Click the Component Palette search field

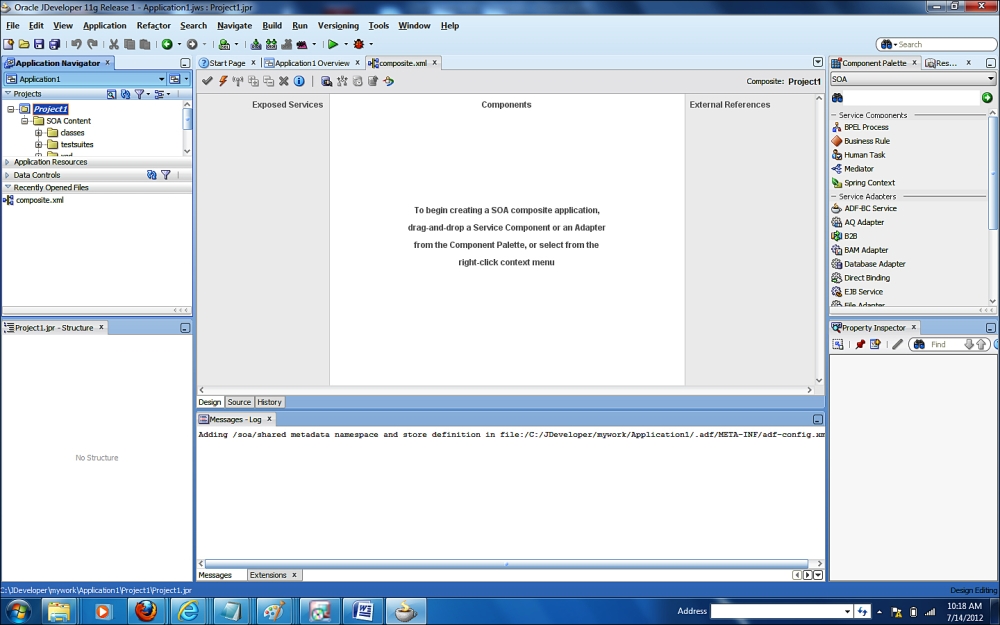[x=912, y=98]
